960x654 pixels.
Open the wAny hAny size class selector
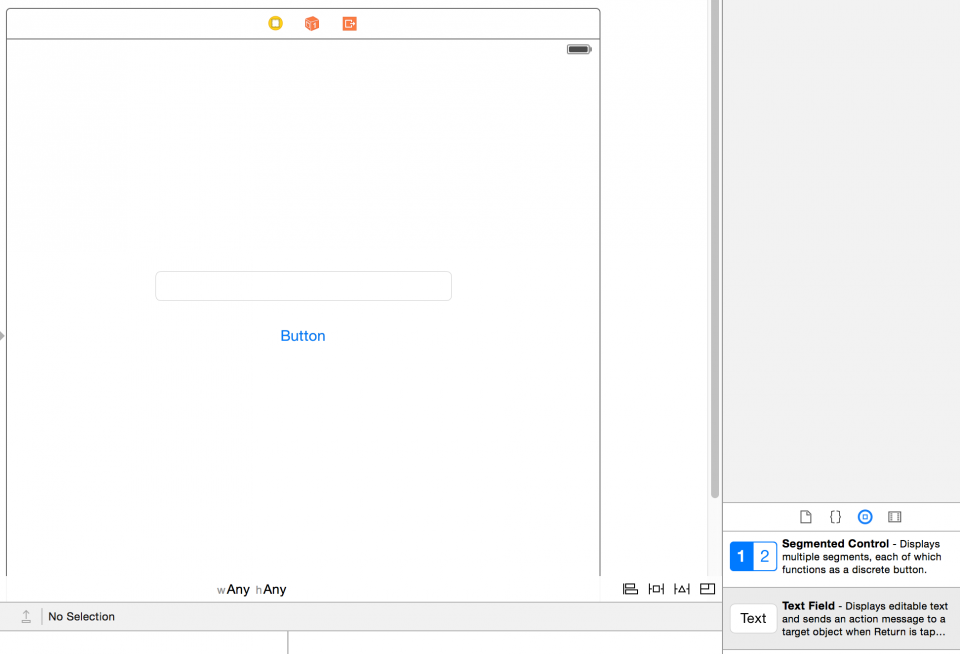252,589
